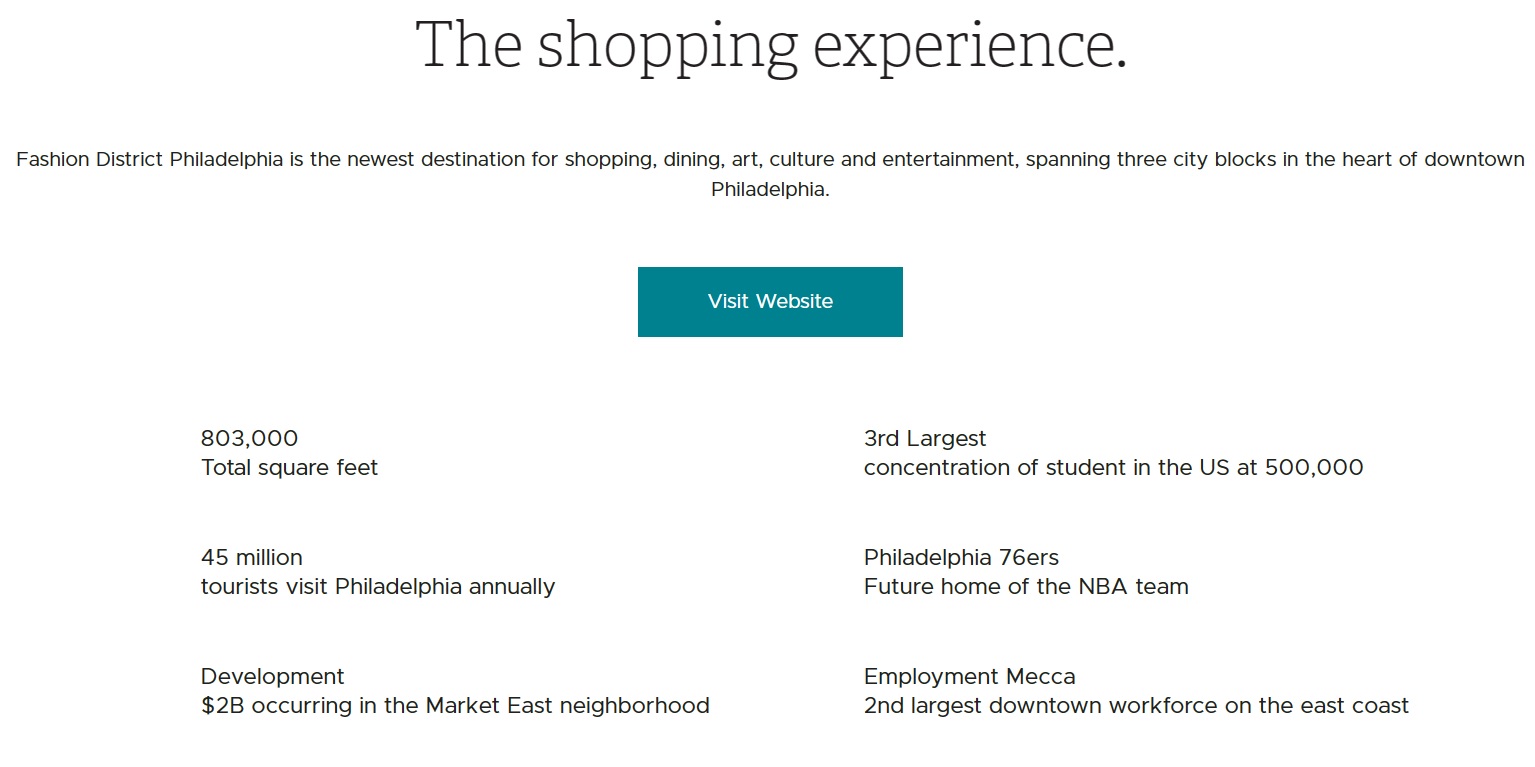This screenshot has height=767, width=1535.
Task: Select the '3rd Largest' stat title
Action: (x=925, y=438)
